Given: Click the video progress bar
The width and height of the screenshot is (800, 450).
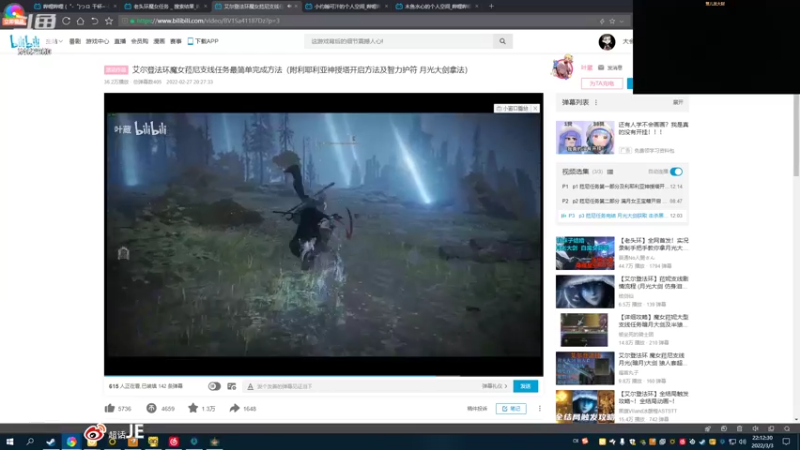Looking at the screenshot, I should click(323, 376).
